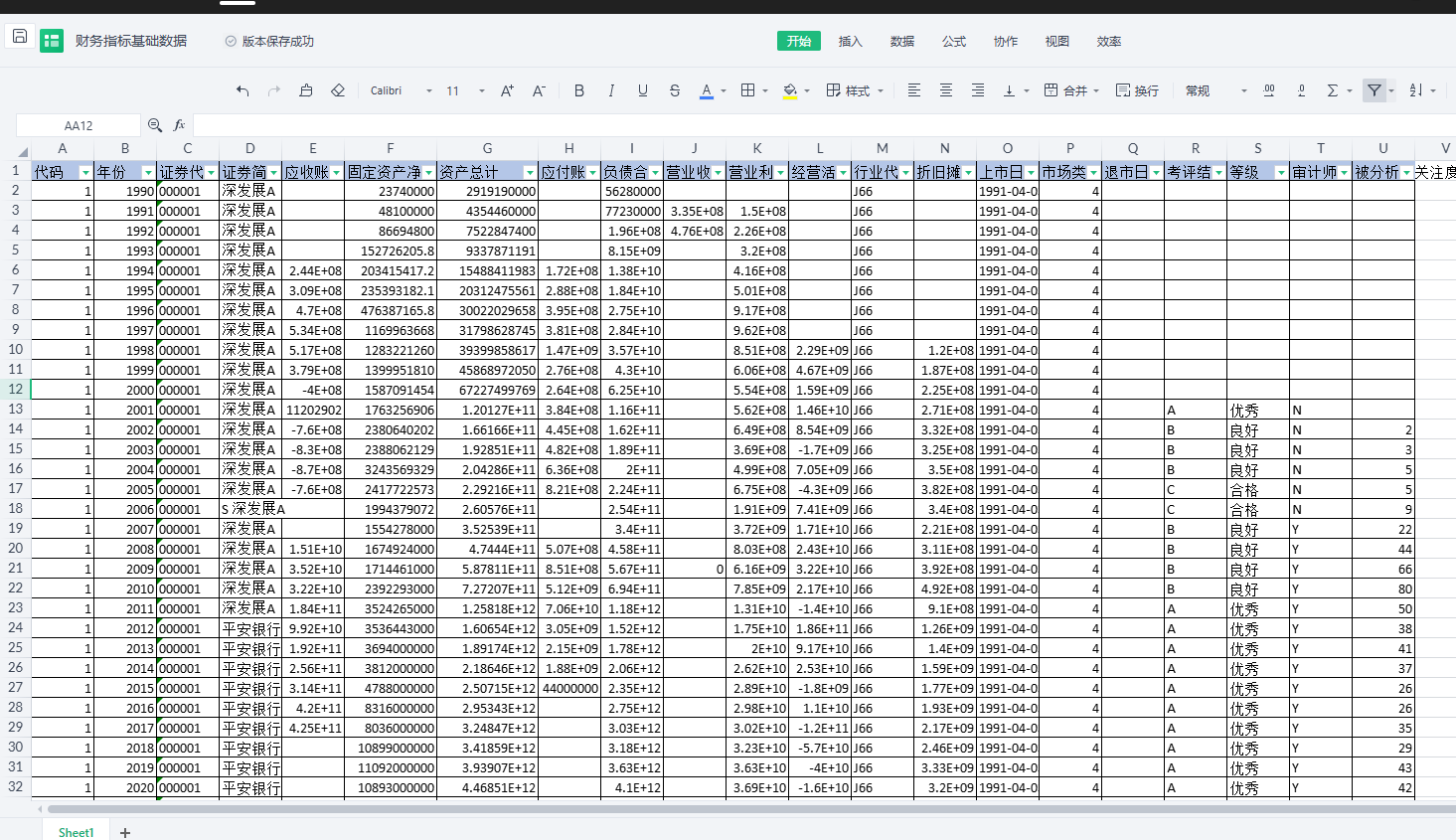Align text left
This screenshot has width=1456, height=840.
coord(914,90)
